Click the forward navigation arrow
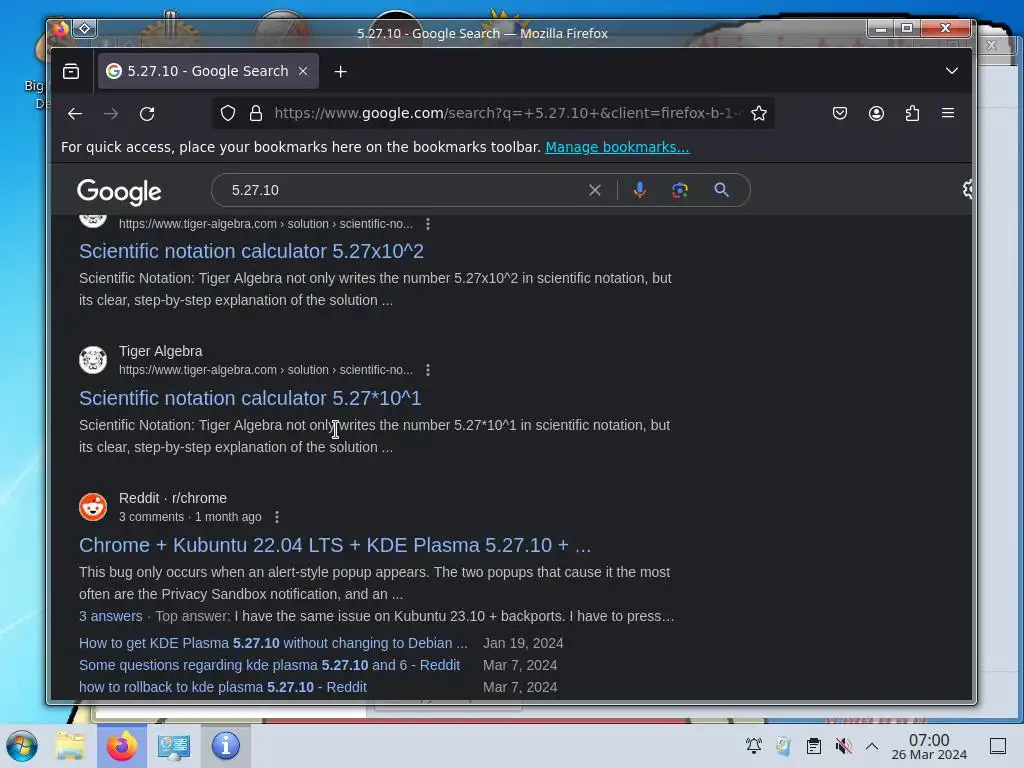The height and width of the screenshot is (768, 1024). [111, 114]
